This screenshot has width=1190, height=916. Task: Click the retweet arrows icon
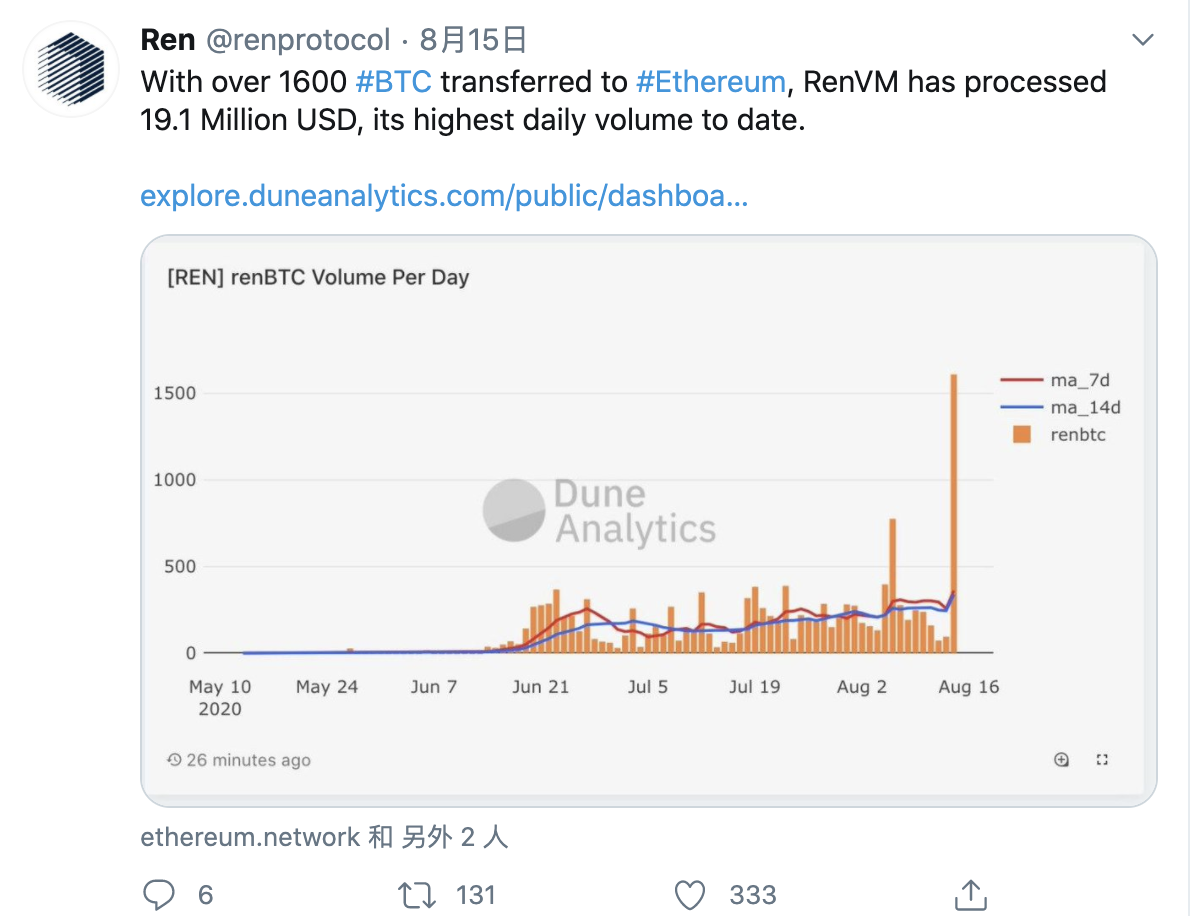(x=417, y=895)
